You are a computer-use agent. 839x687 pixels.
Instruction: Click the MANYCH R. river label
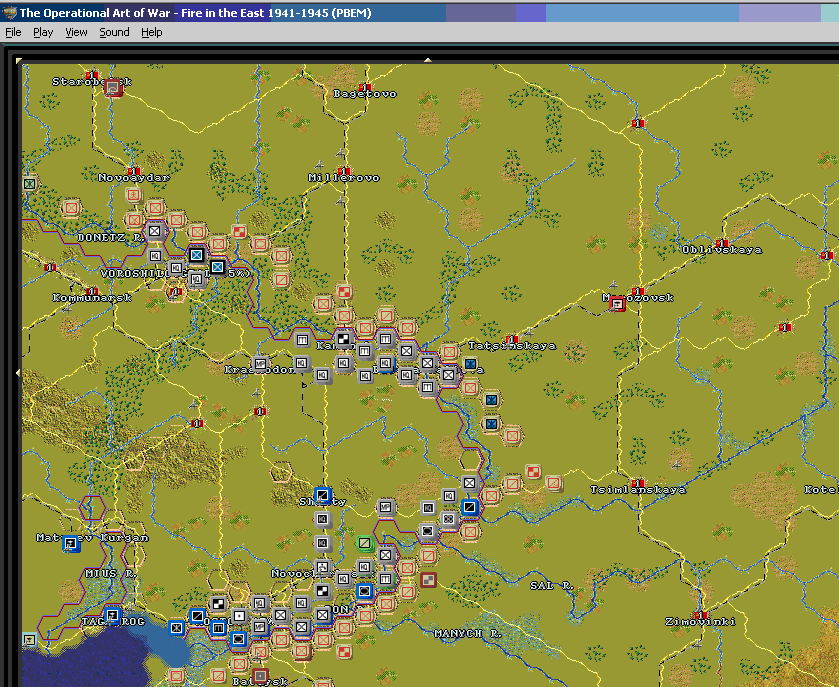[x=468, y=633]
